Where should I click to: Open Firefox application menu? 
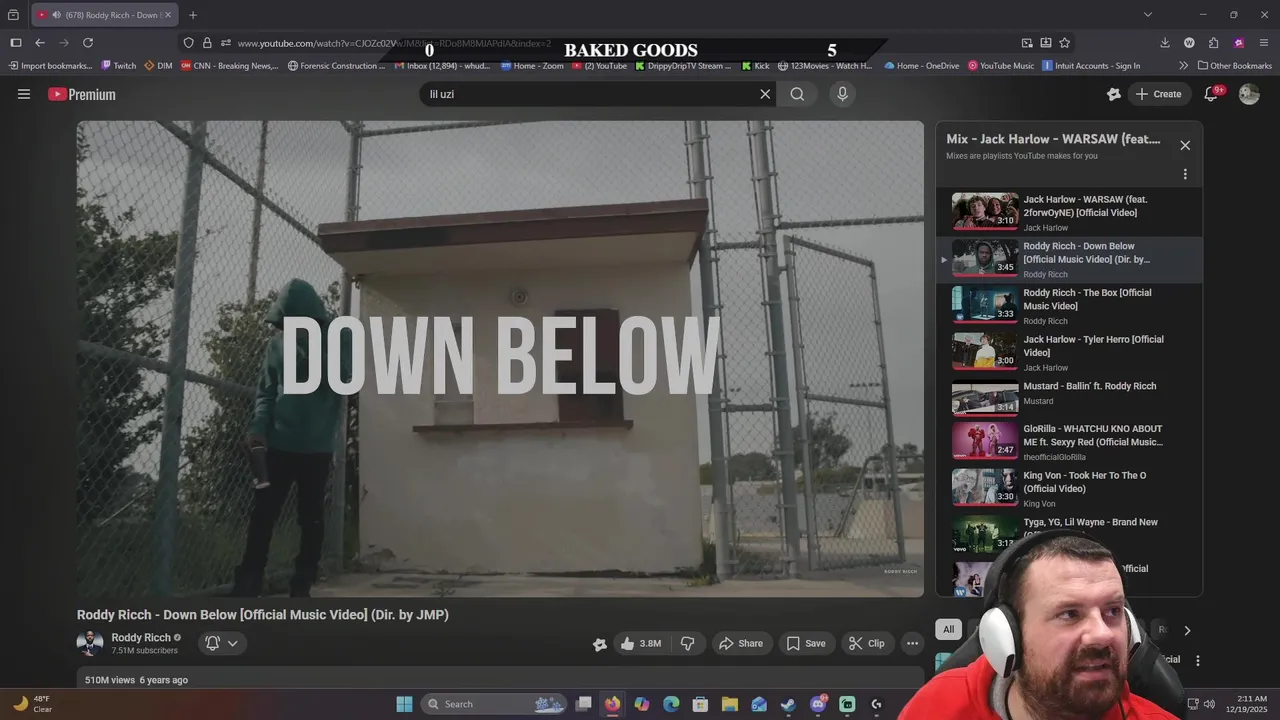click(1264, 43)
